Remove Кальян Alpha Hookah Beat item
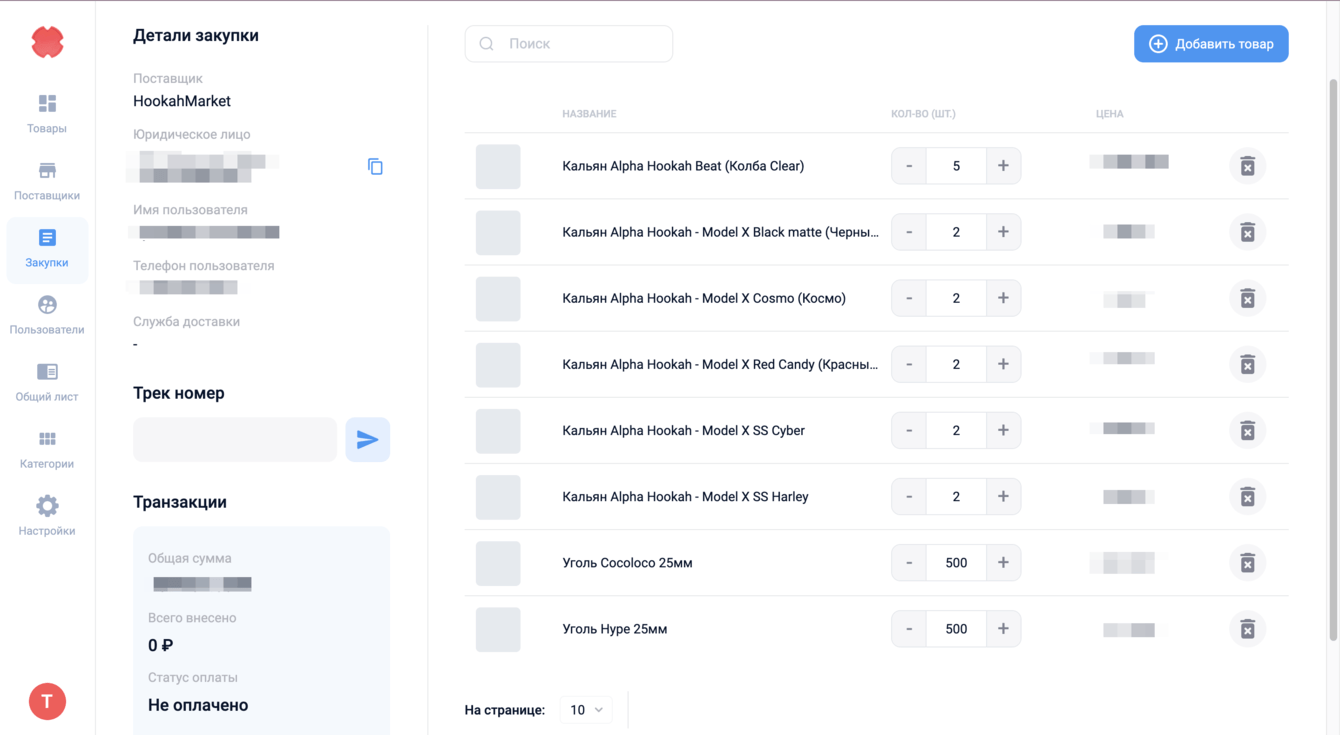The image size is (1340, 735). pos(1247,166)
